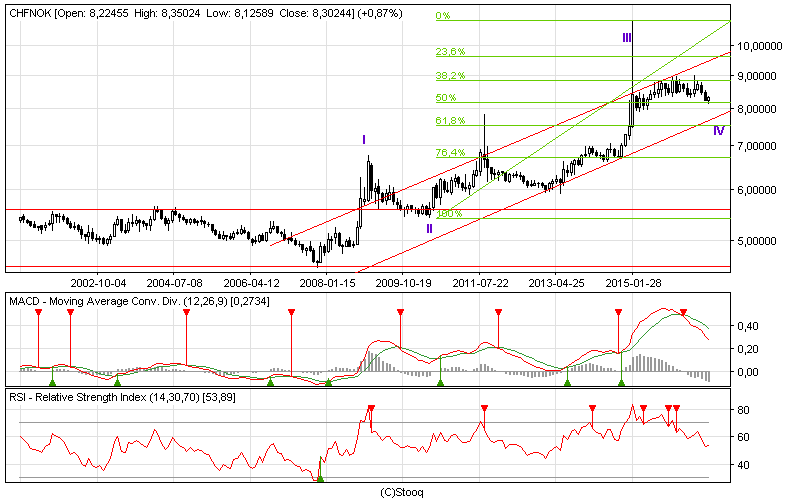Viewport: 800px width, 500px height.
Task: Click the 2006-04-12 date label
Action: click(x=251, y=283)
